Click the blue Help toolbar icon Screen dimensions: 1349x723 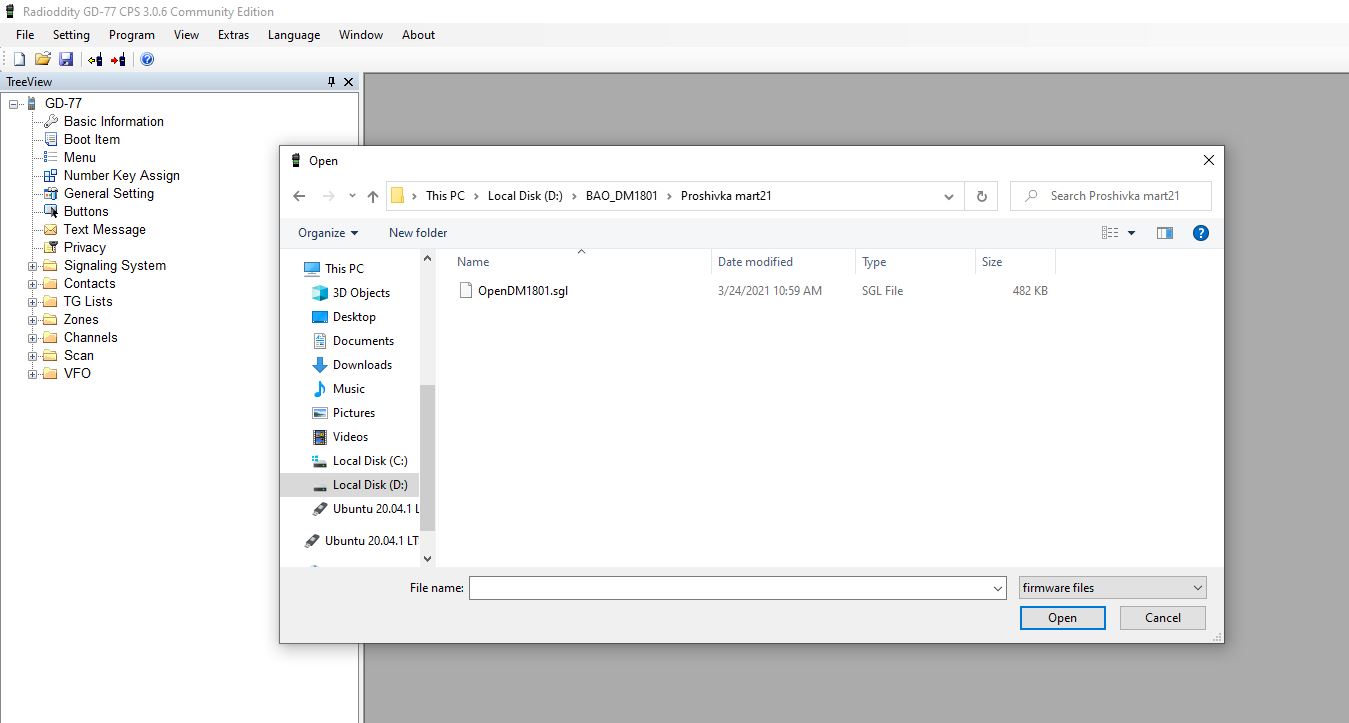[x=147, y=60]
